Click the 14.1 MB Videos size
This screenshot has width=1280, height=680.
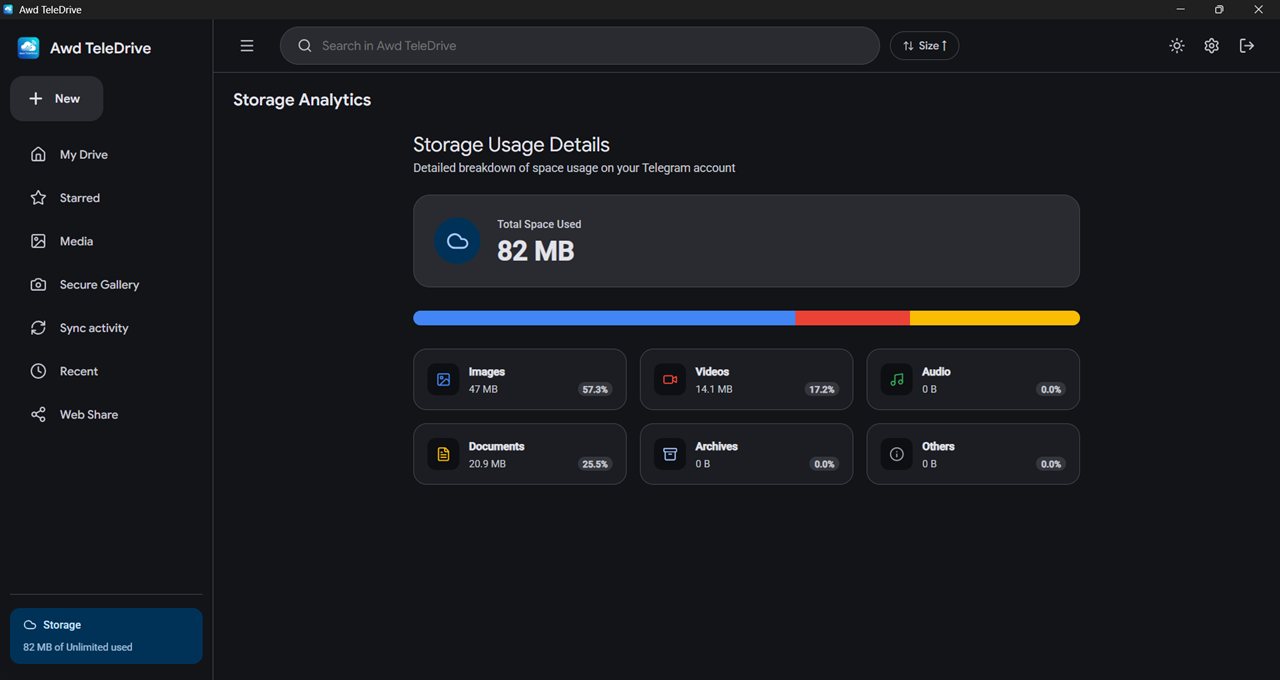(714, 389)
